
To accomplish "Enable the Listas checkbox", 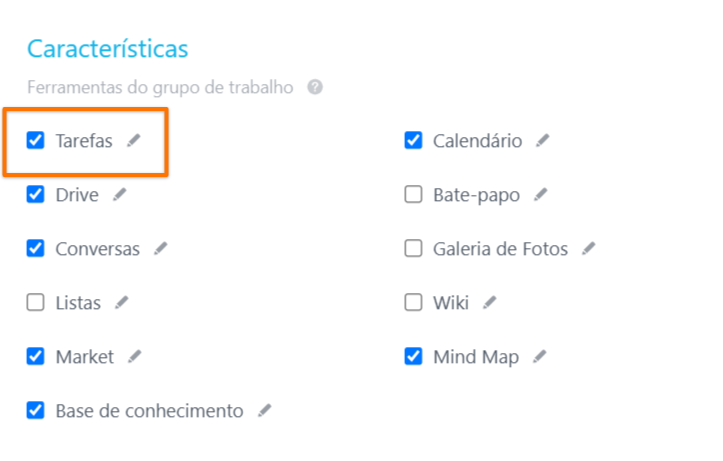I will pyautogui.click(x=36, y=302).
